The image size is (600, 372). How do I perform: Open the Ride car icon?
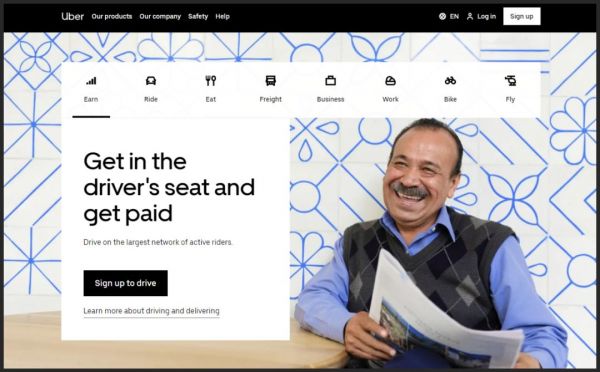(151, 81)
